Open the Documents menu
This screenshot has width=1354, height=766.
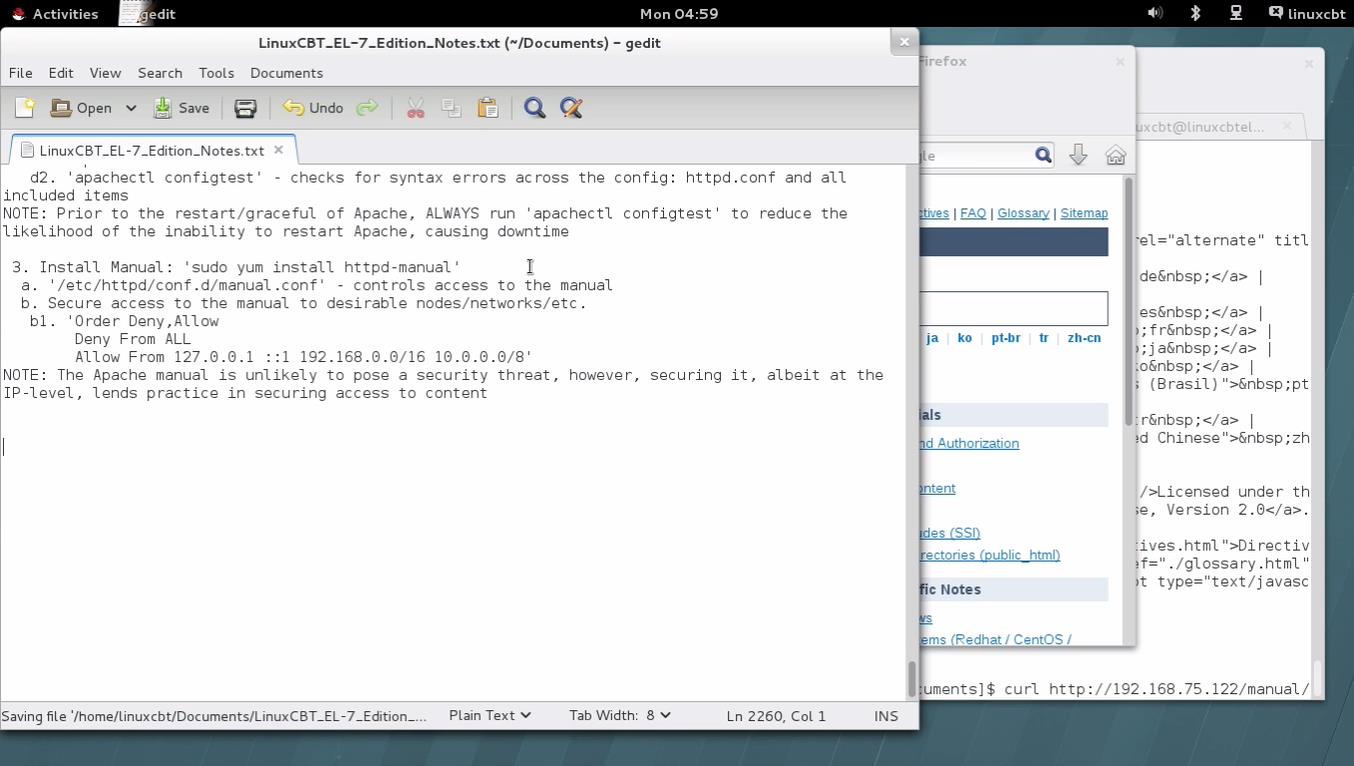coord(286,73)
